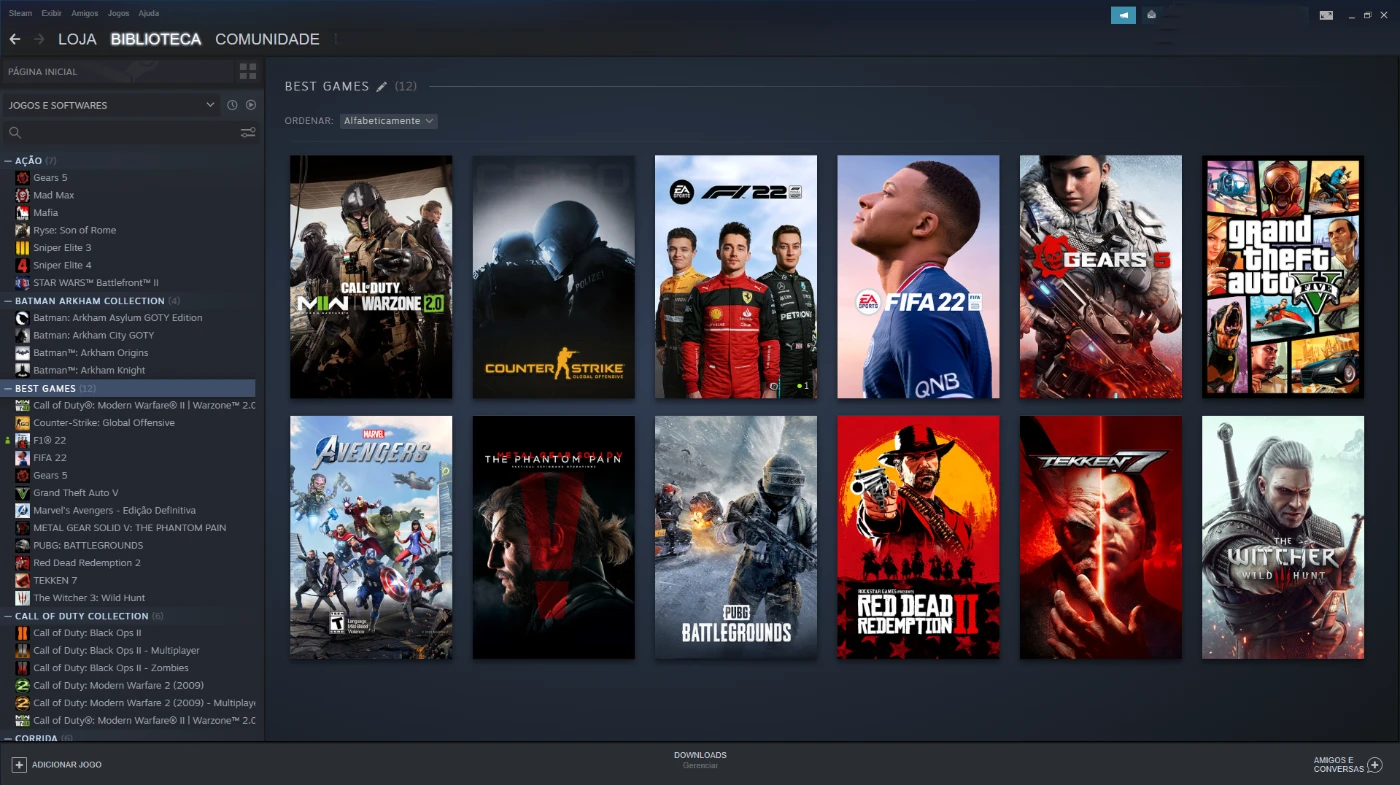Collapse BEST GAMES category in sidebar
The image size is (1400, 785).
(x=8, y=388)
